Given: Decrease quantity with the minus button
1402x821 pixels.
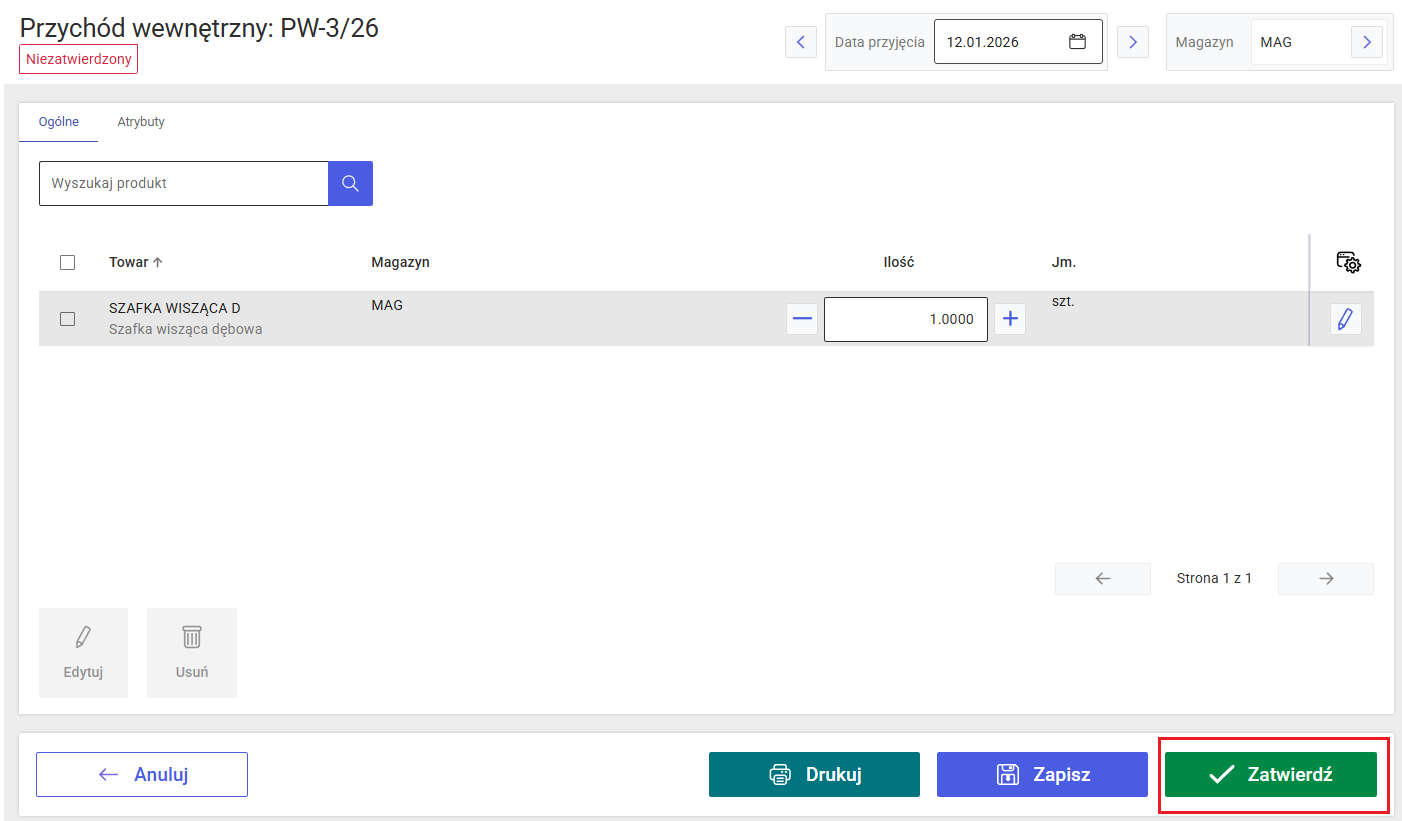Looking at the screenshot, I should (x=802, y=319).
